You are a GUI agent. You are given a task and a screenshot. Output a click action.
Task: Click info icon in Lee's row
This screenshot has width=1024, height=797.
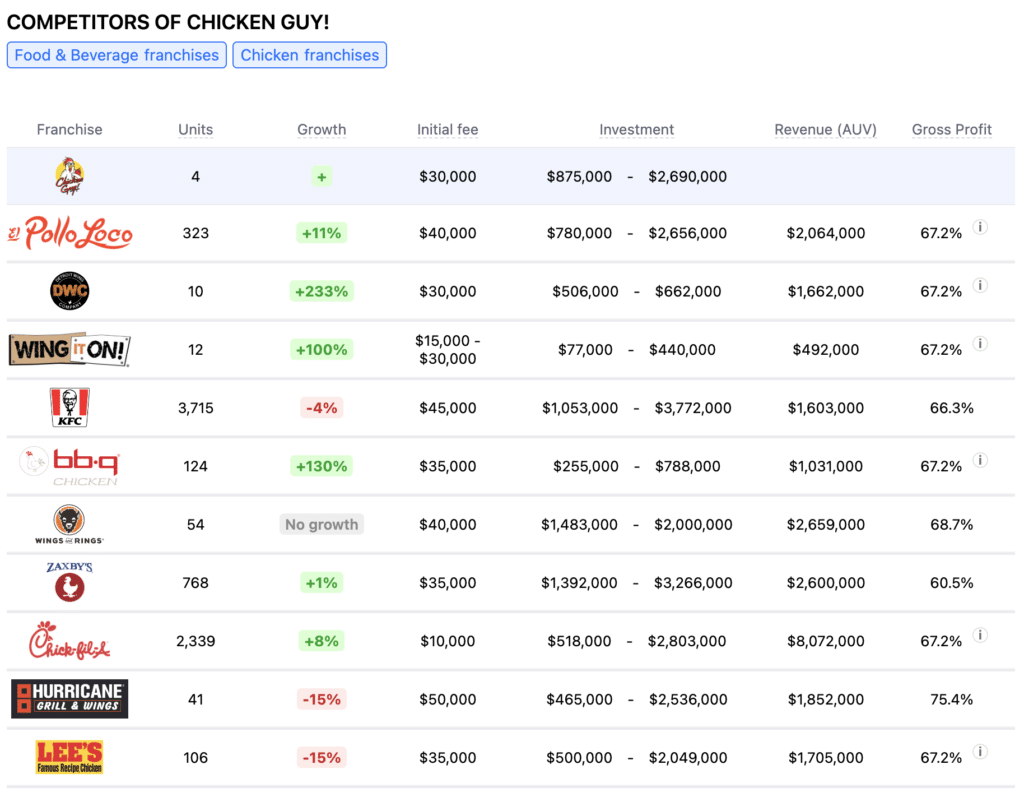pos(980,752)
